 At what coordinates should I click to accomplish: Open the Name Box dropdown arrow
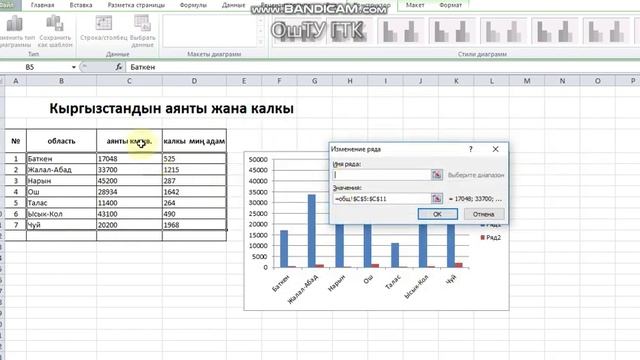(73, 67)
